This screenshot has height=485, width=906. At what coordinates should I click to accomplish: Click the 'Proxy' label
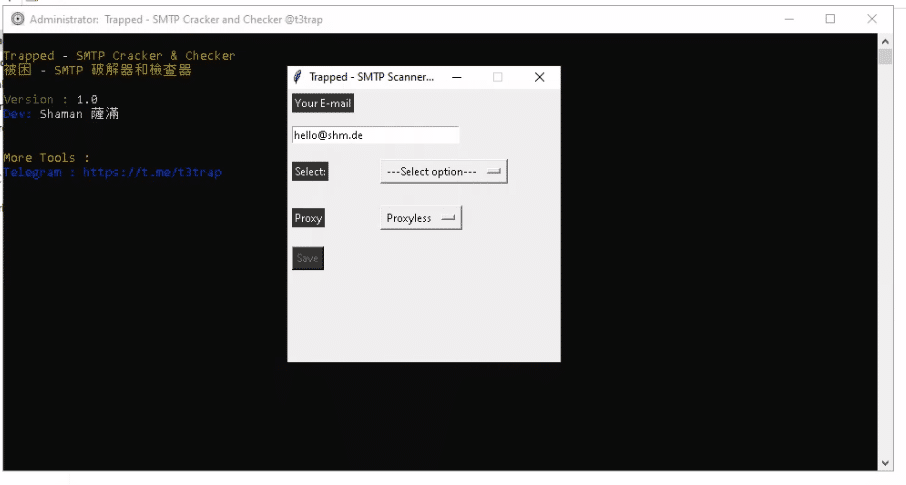tap(309, 218)
